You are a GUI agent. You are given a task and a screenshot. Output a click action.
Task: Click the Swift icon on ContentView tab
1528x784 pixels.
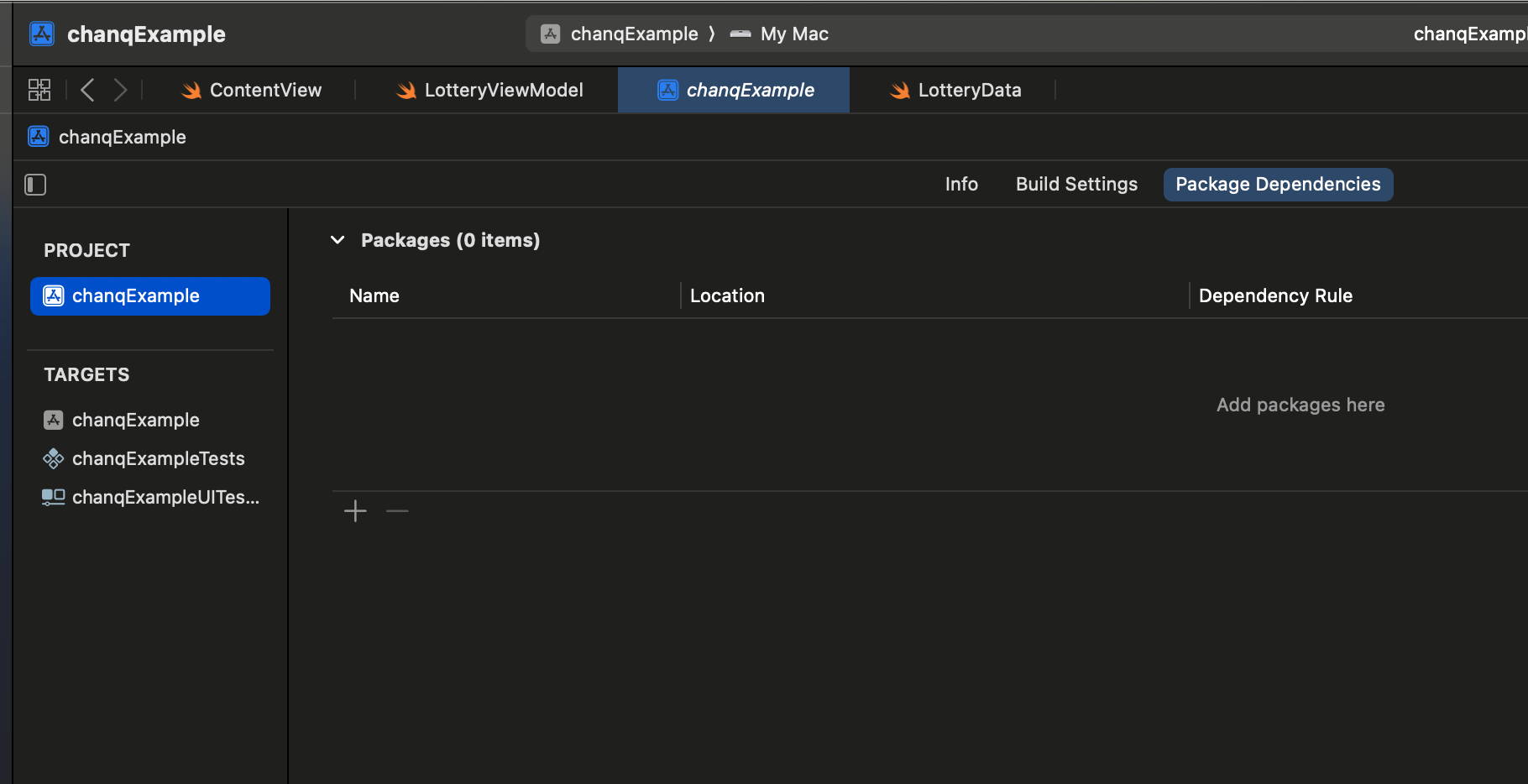191,90
